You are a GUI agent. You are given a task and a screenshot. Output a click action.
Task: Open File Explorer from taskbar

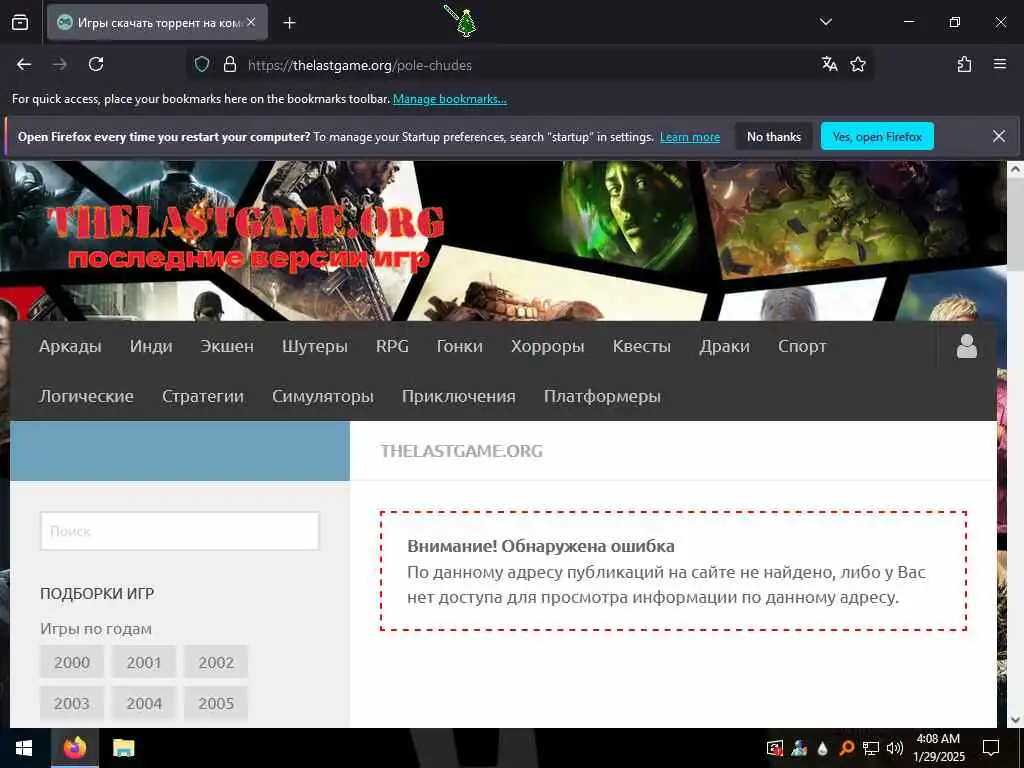(123, 748)
